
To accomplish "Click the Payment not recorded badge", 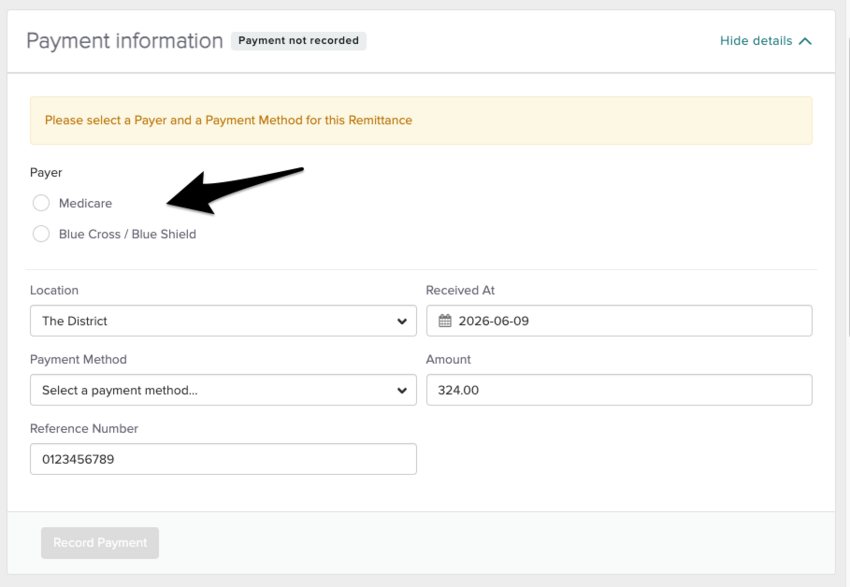I will 299,41.
